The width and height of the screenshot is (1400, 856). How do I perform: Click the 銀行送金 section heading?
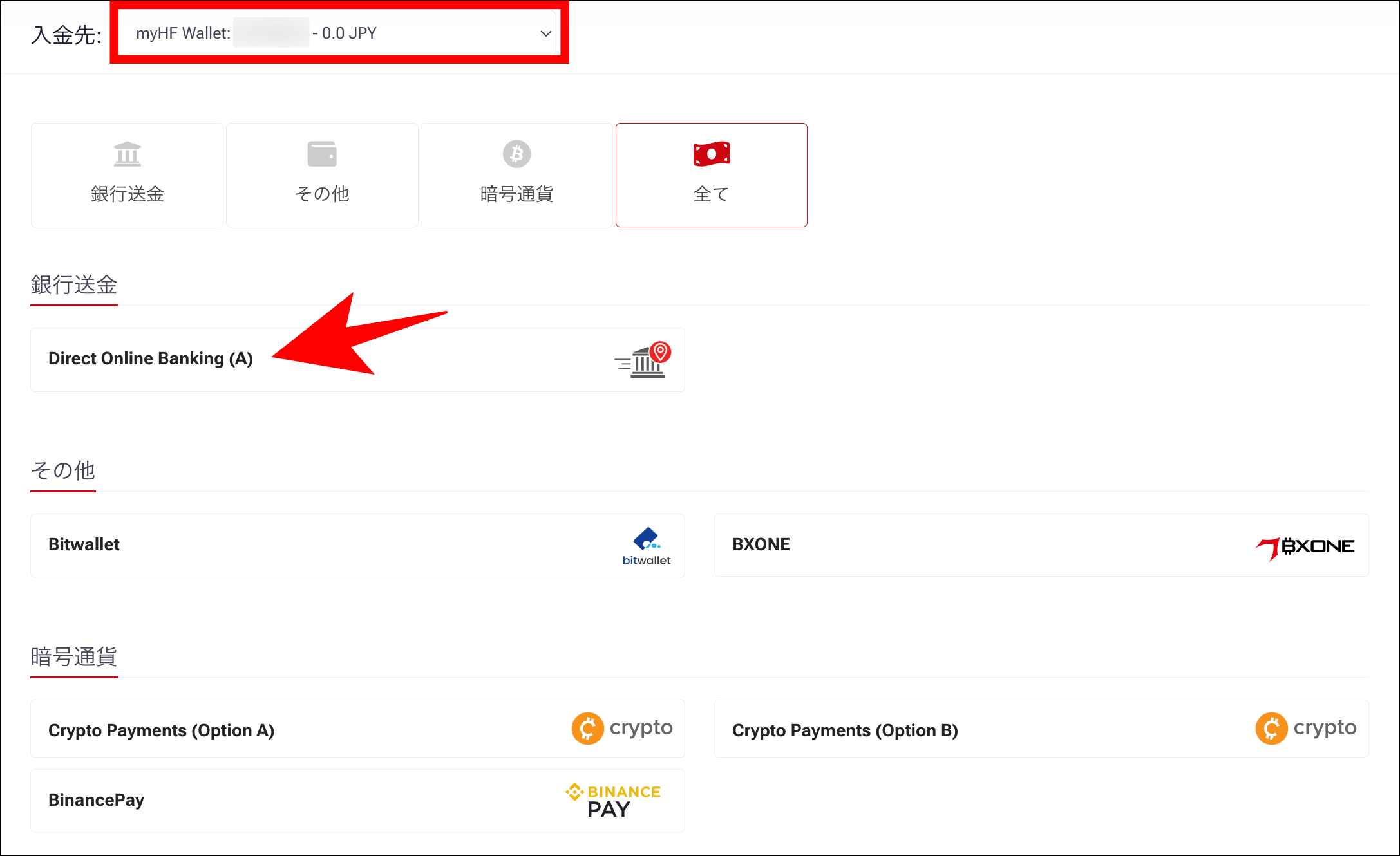[x=74, y=285]
